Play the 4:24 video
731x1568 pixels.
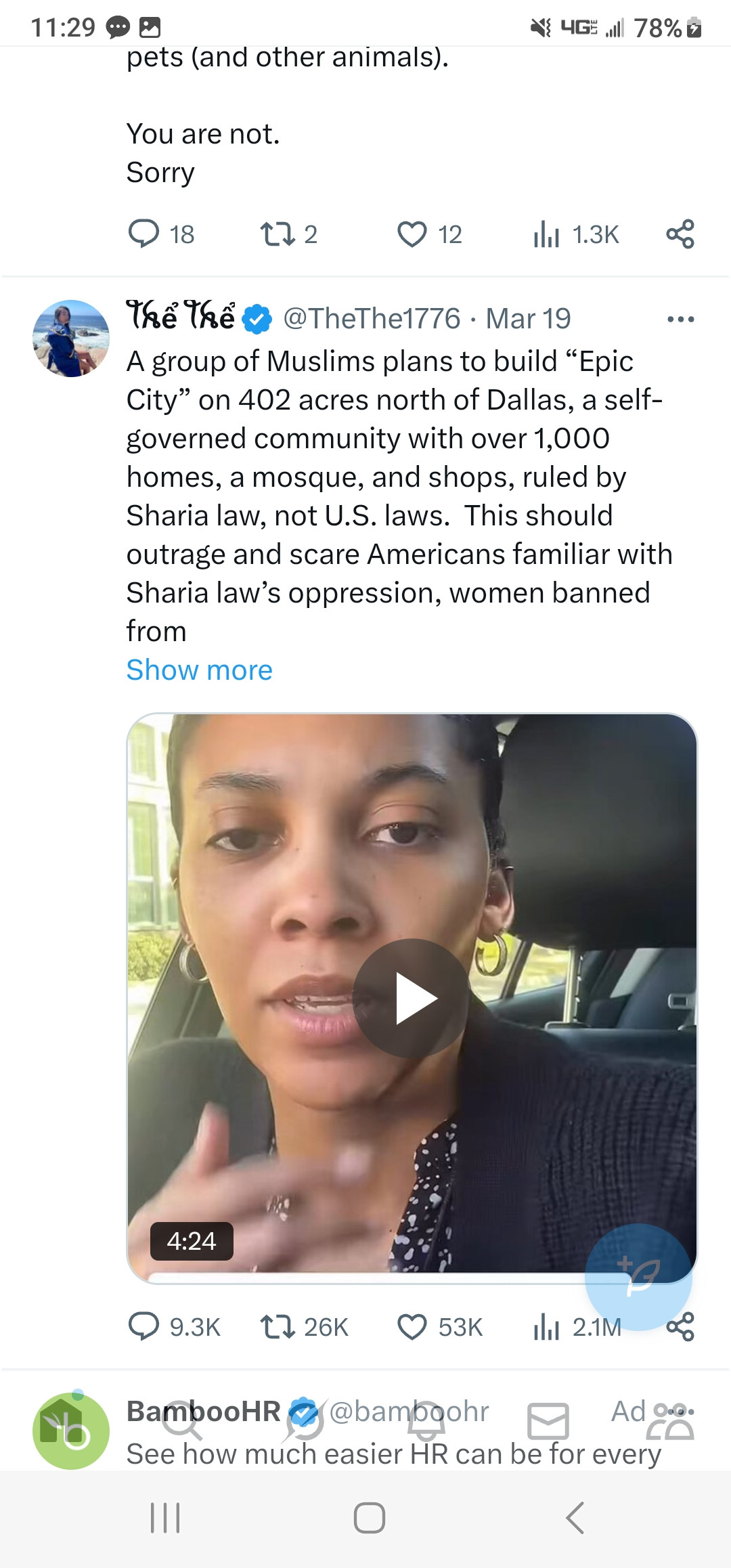(412, 998)
